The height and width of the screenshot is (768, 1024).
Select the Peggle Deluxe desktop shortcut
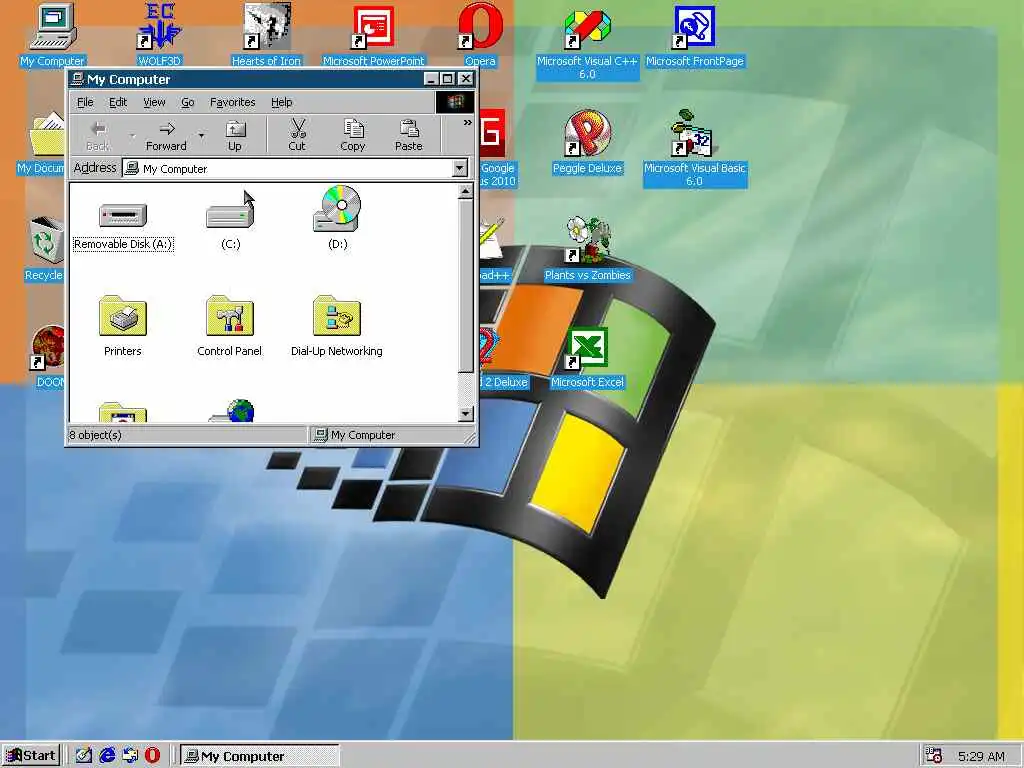point(587,142)
